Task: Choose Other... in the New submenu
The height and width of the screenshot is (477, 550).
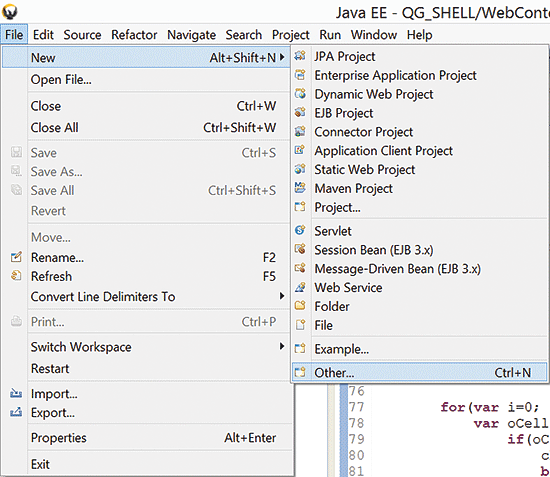Action: pos(419,372)
